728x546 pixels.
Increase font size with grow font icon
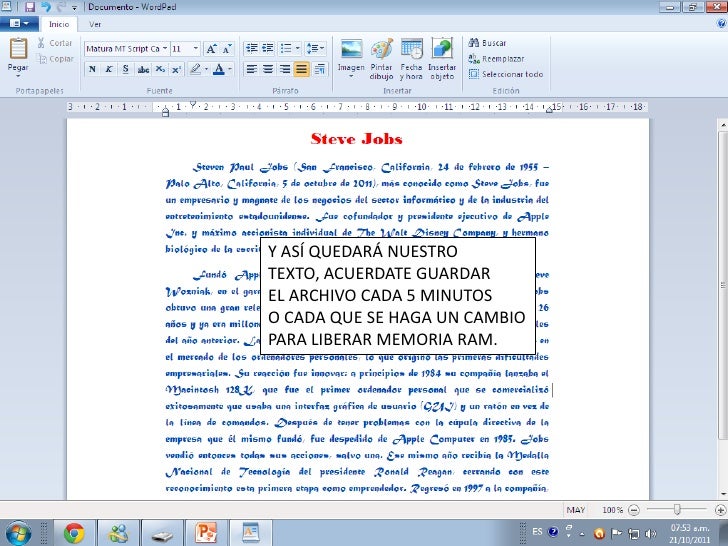(x=211, y=49)
